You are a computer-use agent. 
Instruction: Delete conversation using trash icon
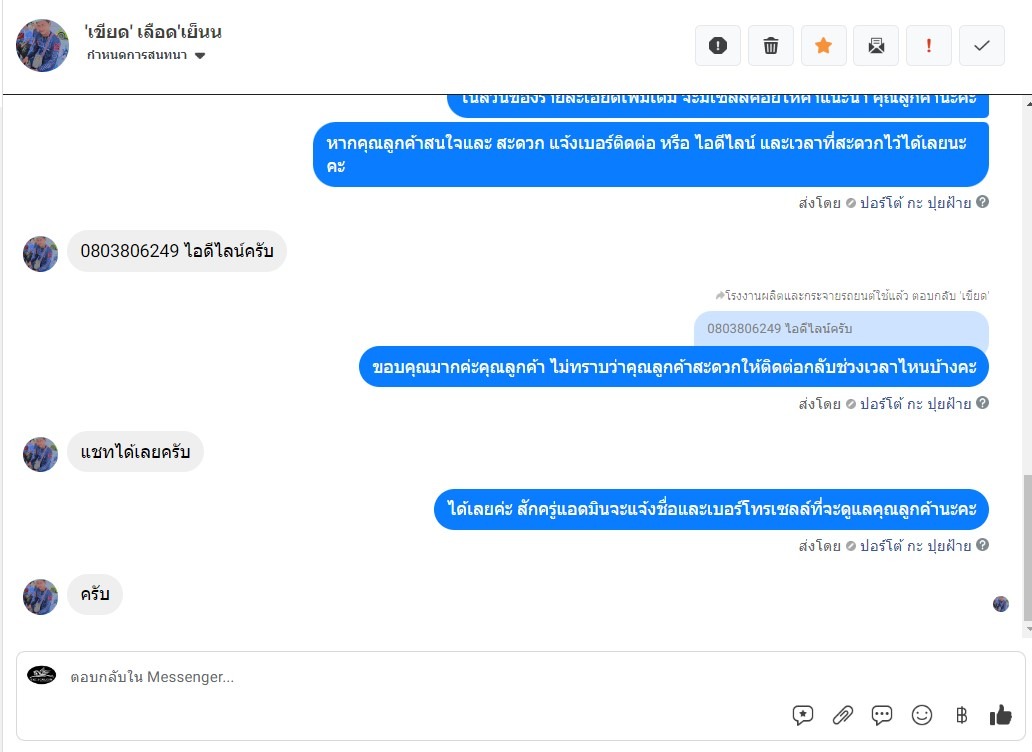point(771,45)
